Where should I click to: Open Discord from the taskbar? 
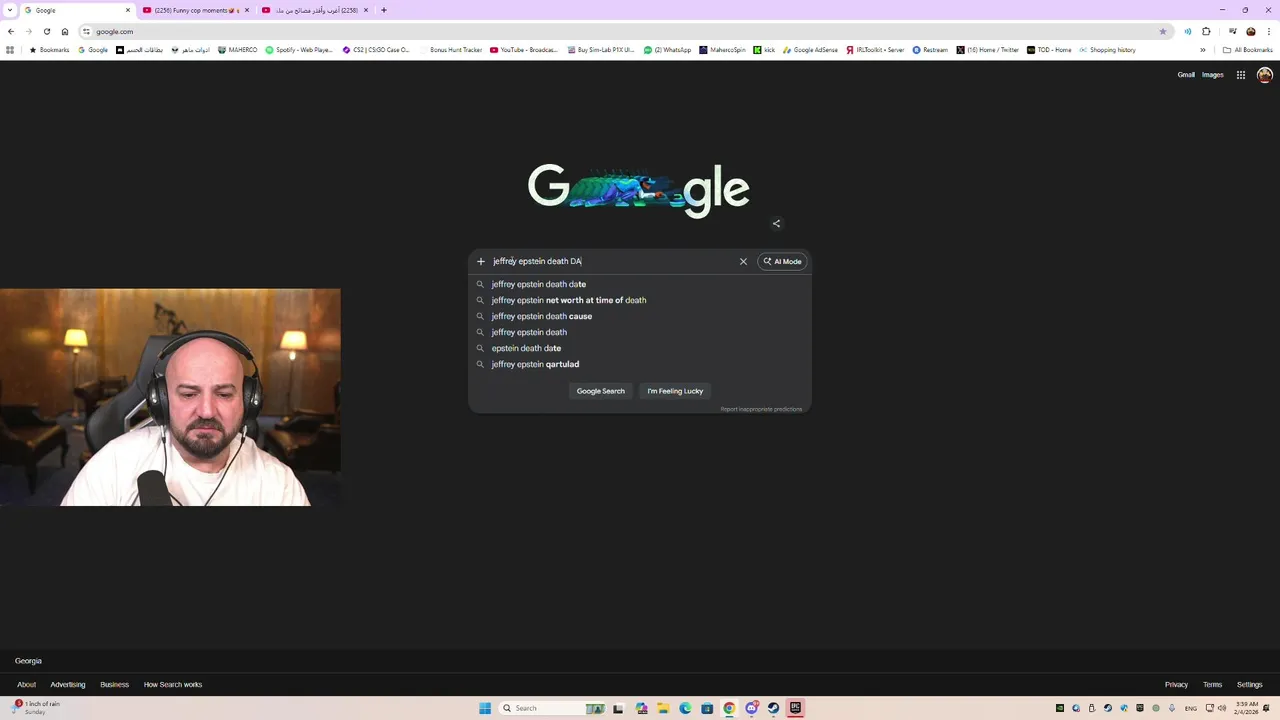(x=751, y=708)
